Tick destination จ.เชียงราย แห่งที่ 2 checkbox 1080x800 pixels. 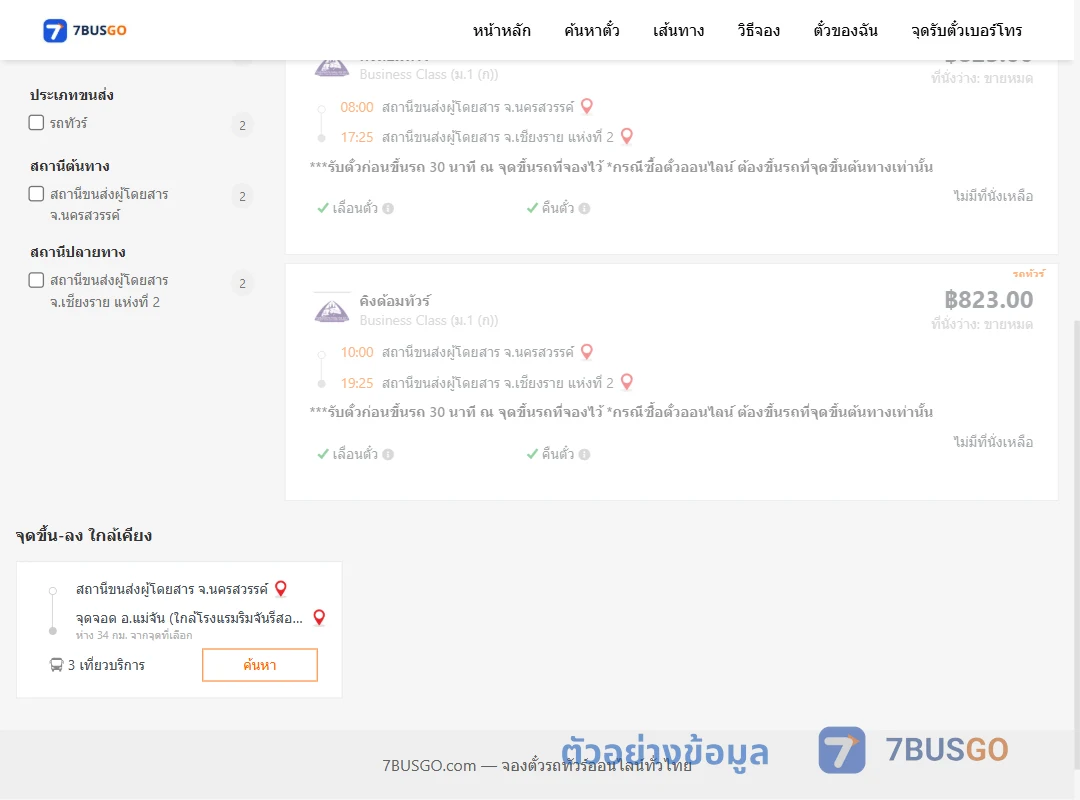[37, 280]
